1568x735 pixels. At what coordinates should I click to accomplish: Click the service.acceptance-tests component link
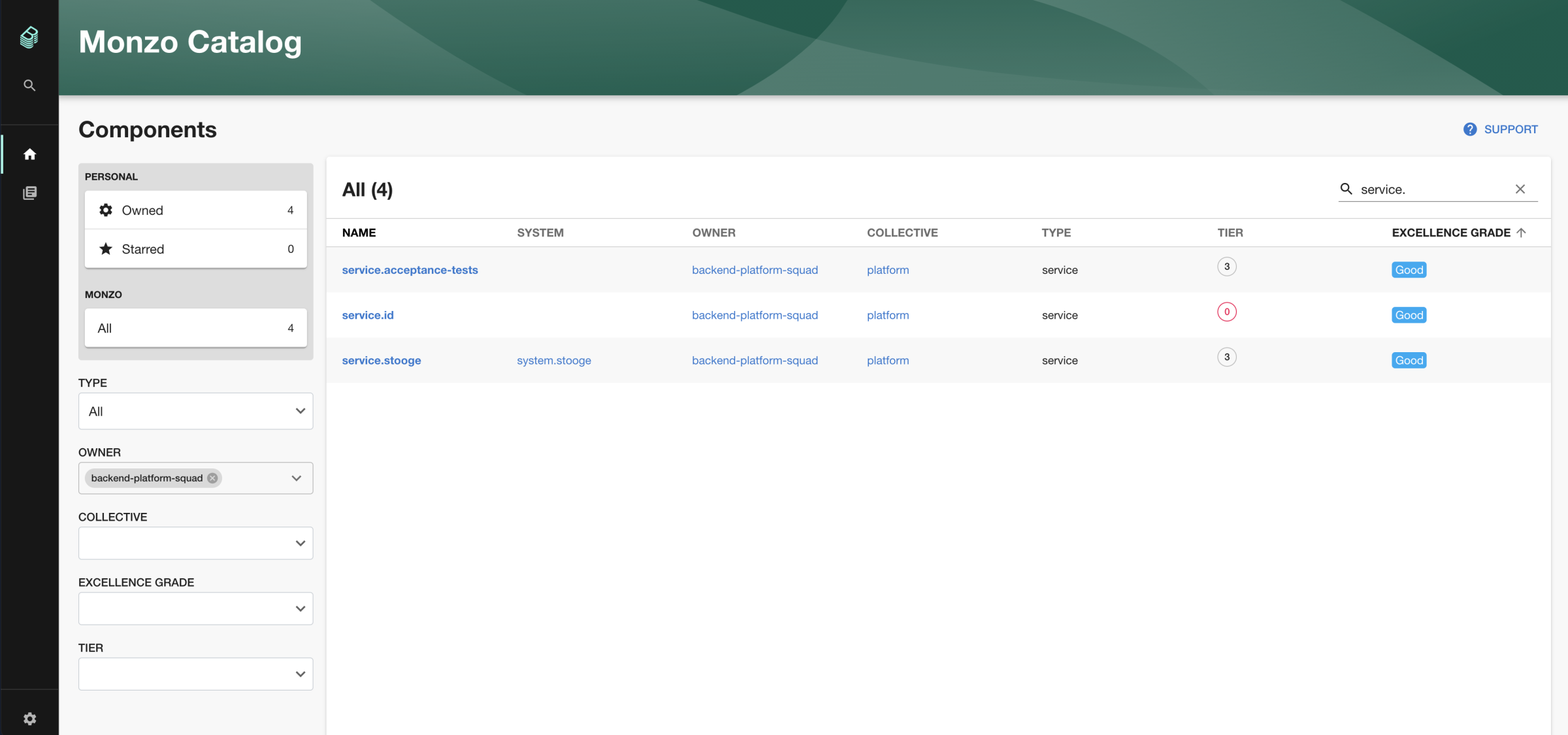(x=410, y=270)
